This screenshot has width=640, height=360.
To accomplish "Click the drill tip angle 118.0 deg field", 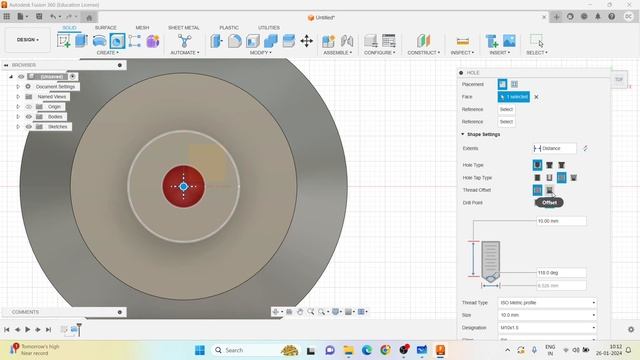I will pos(562,273).
